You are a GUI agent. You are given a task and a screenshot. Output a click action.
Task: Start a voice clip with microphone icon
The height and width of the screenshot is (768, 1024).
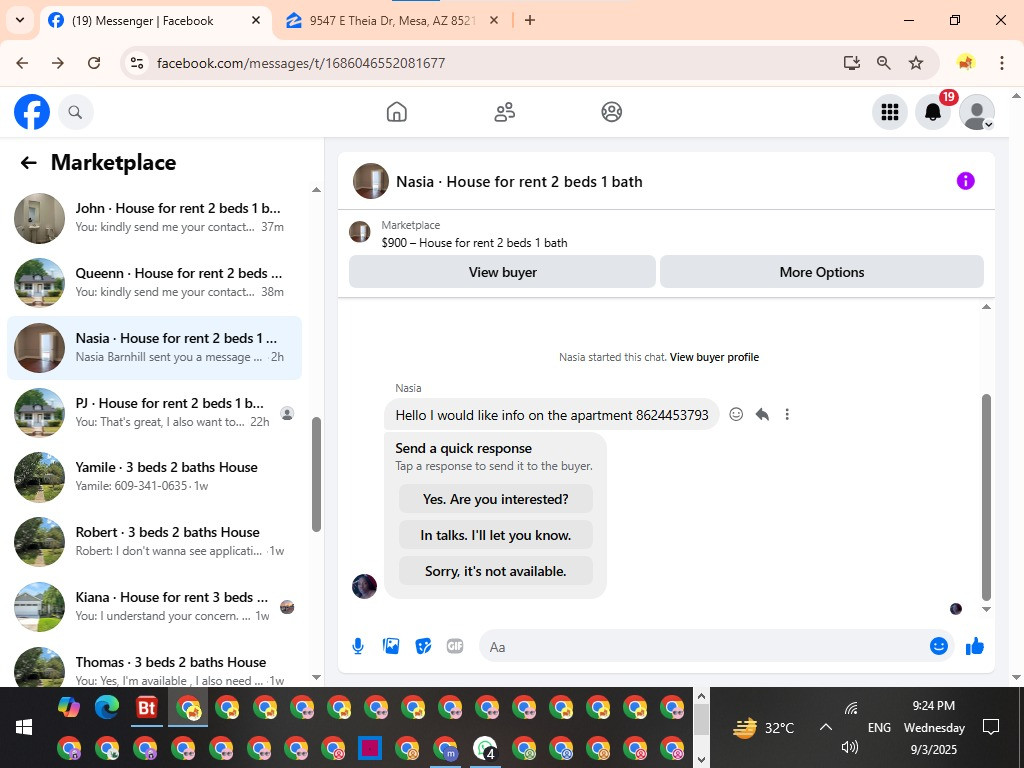pyautogui.click(x=358, y=647)
